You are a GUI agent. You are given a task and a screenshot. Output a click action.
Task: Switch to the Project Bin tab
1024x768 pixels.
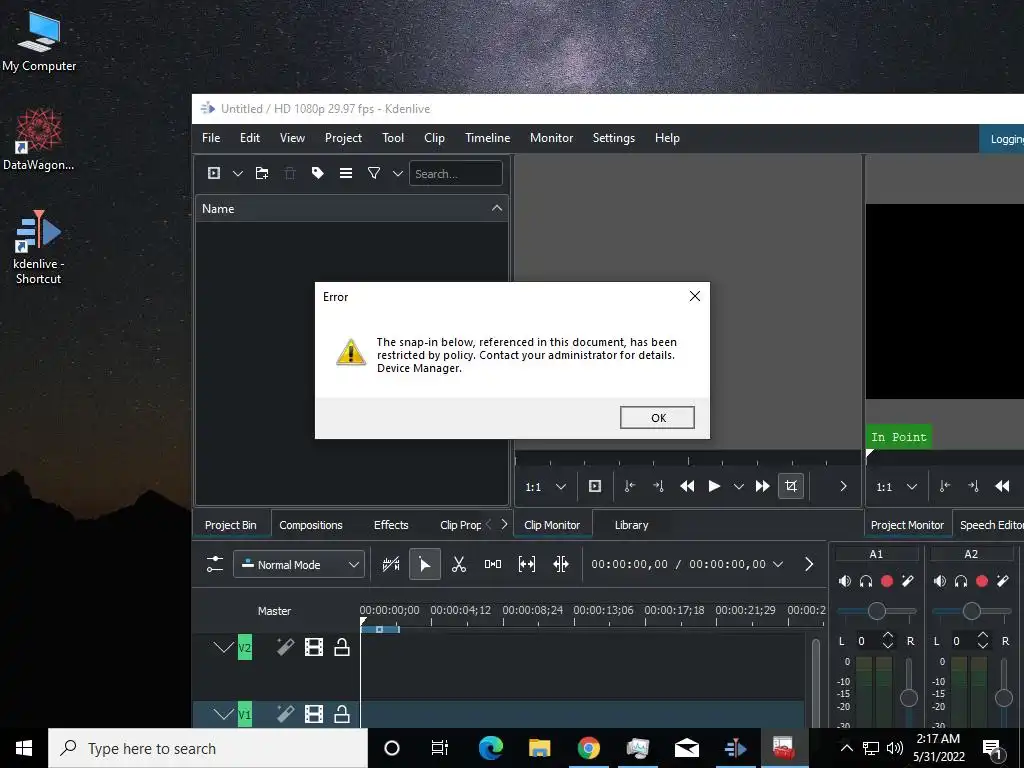[x=231, y=525]
